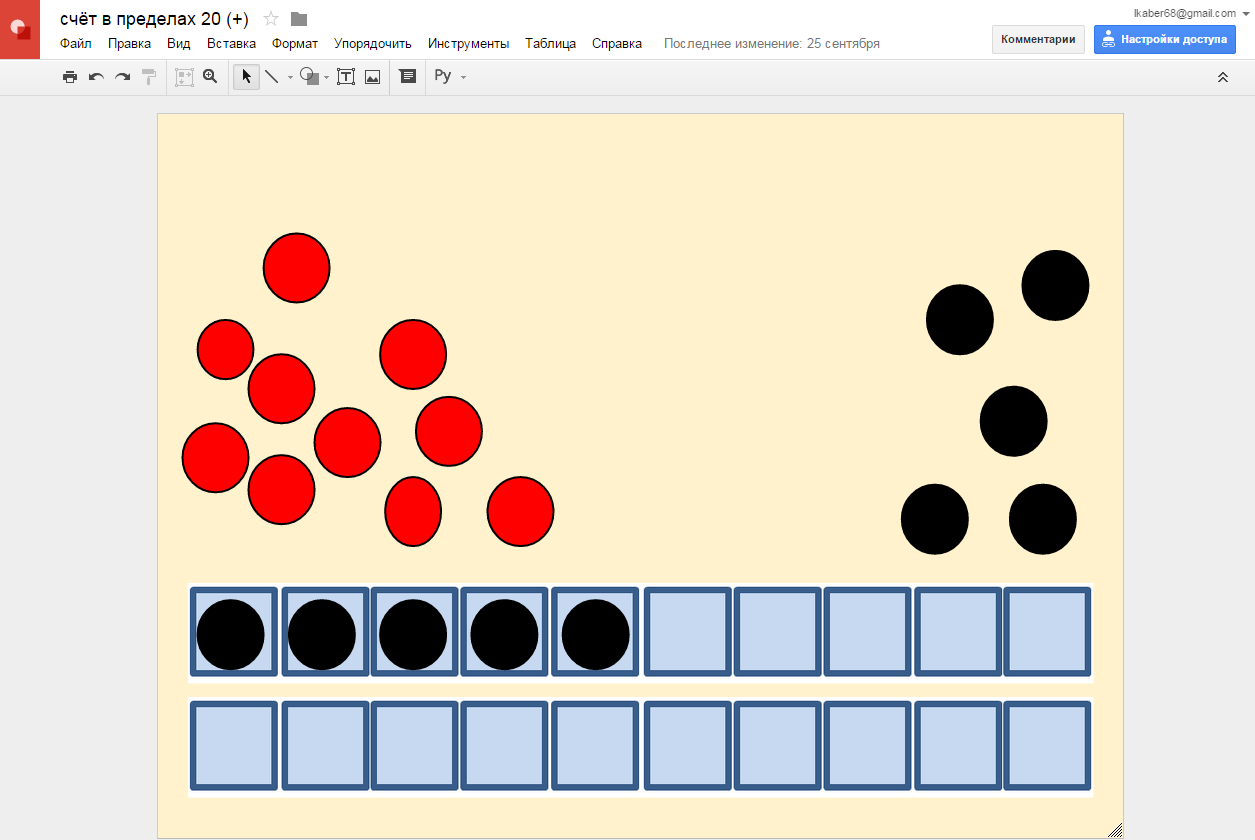Click the Настройки доступа share button
Viewport: 1255px width, 840px height.
pyautogui.click(x=1164, y=39)
